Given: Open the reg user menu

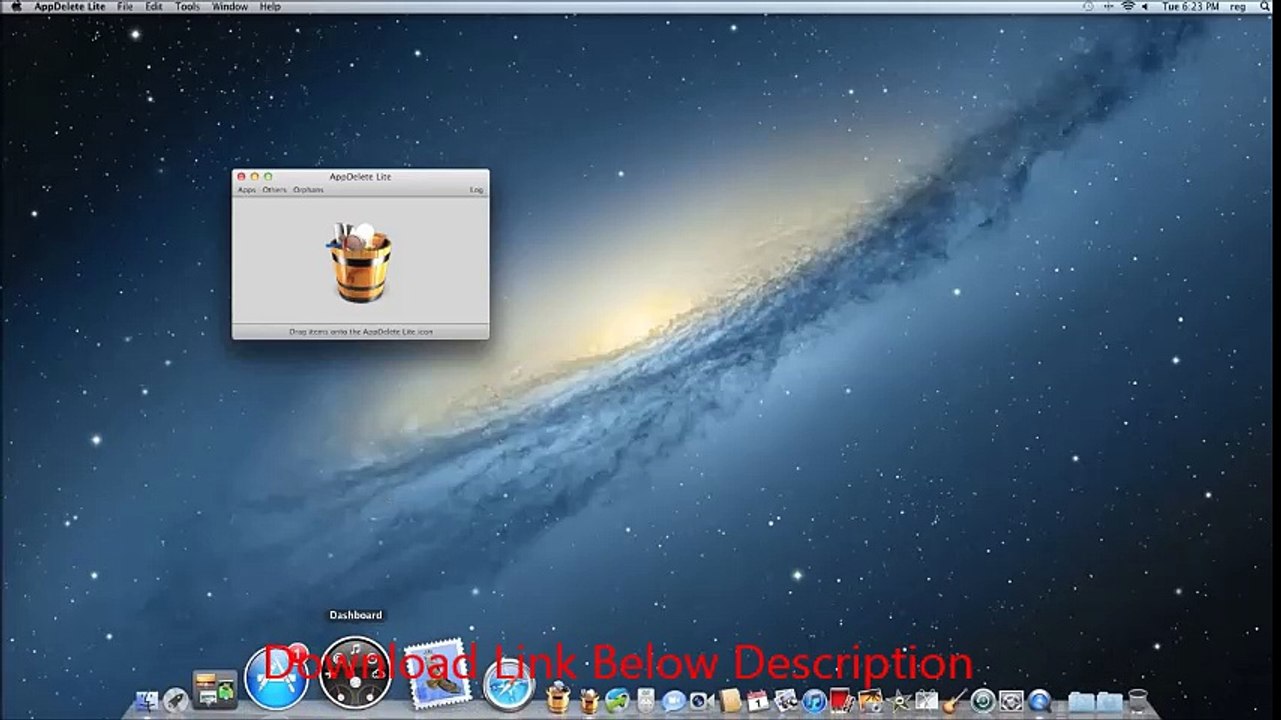Looking at the screenshot, I should pyautogui.click(x=1238, y=7).
